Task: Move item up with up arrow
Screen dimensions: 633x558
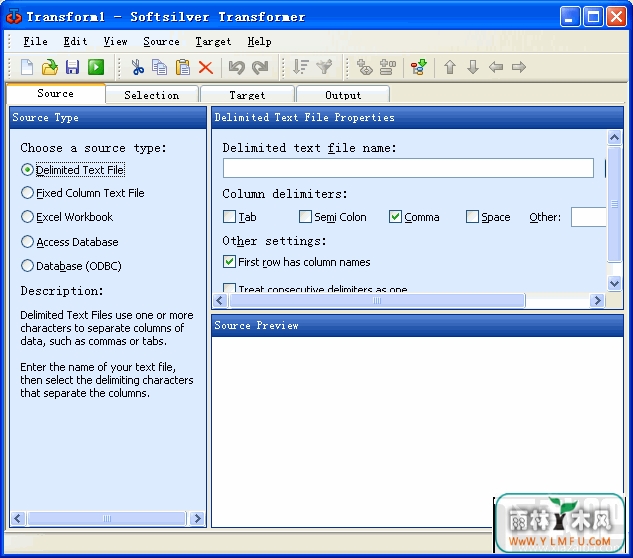Action: [x=450, y=67]
